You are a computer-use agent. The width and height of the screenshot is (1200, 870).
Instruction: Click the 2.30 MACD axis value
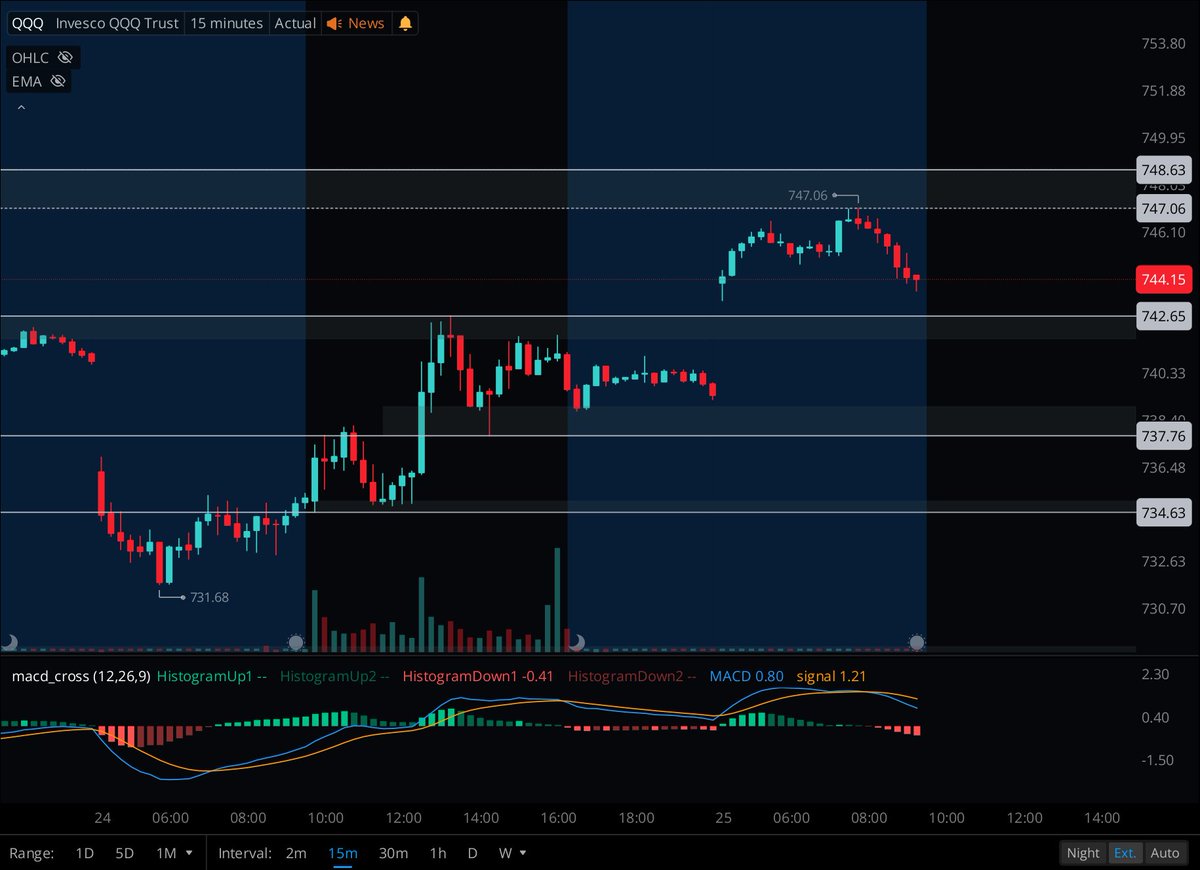(1156, 675)
